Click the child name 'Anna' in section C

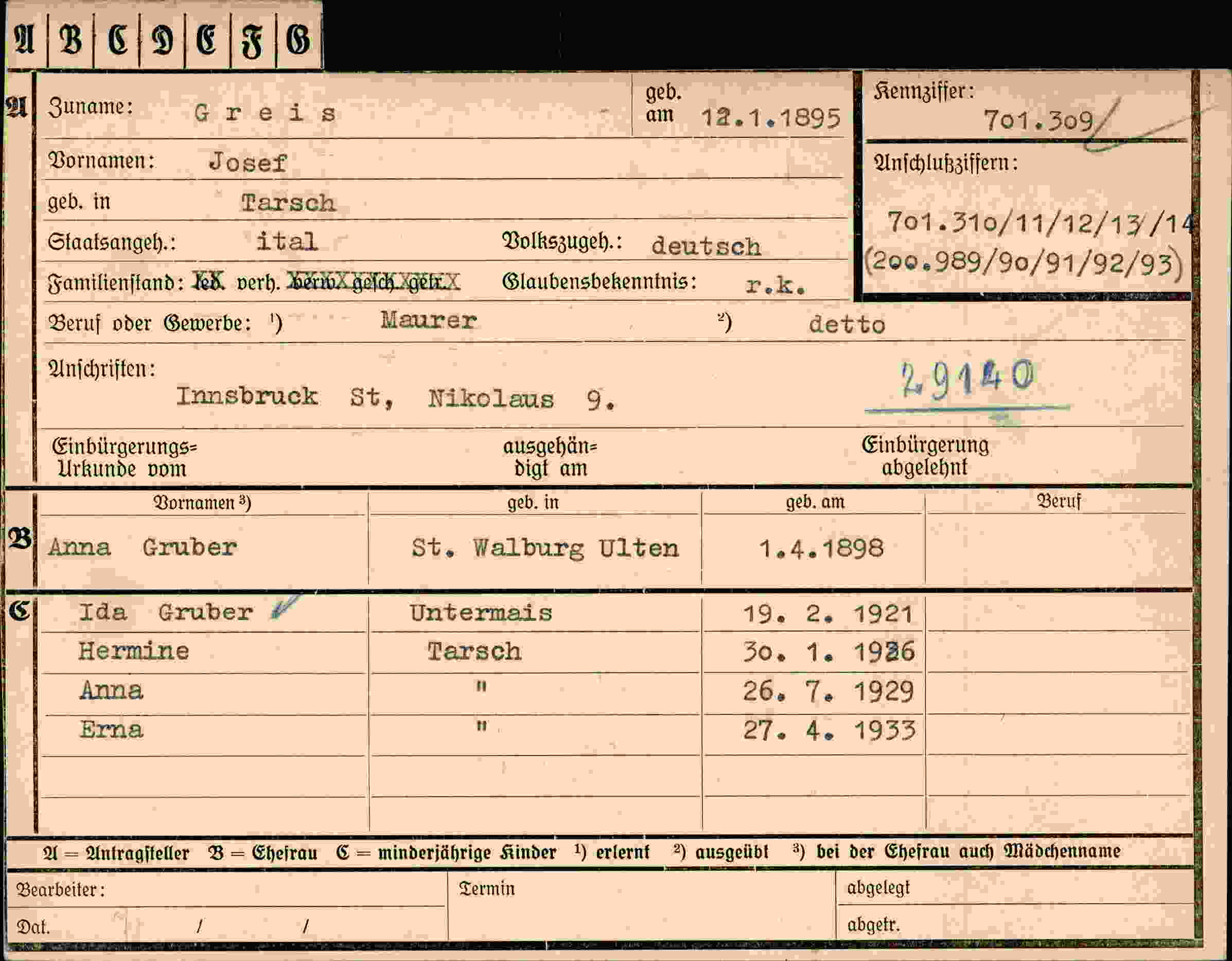pyautogui.click(x=111, y=690)
